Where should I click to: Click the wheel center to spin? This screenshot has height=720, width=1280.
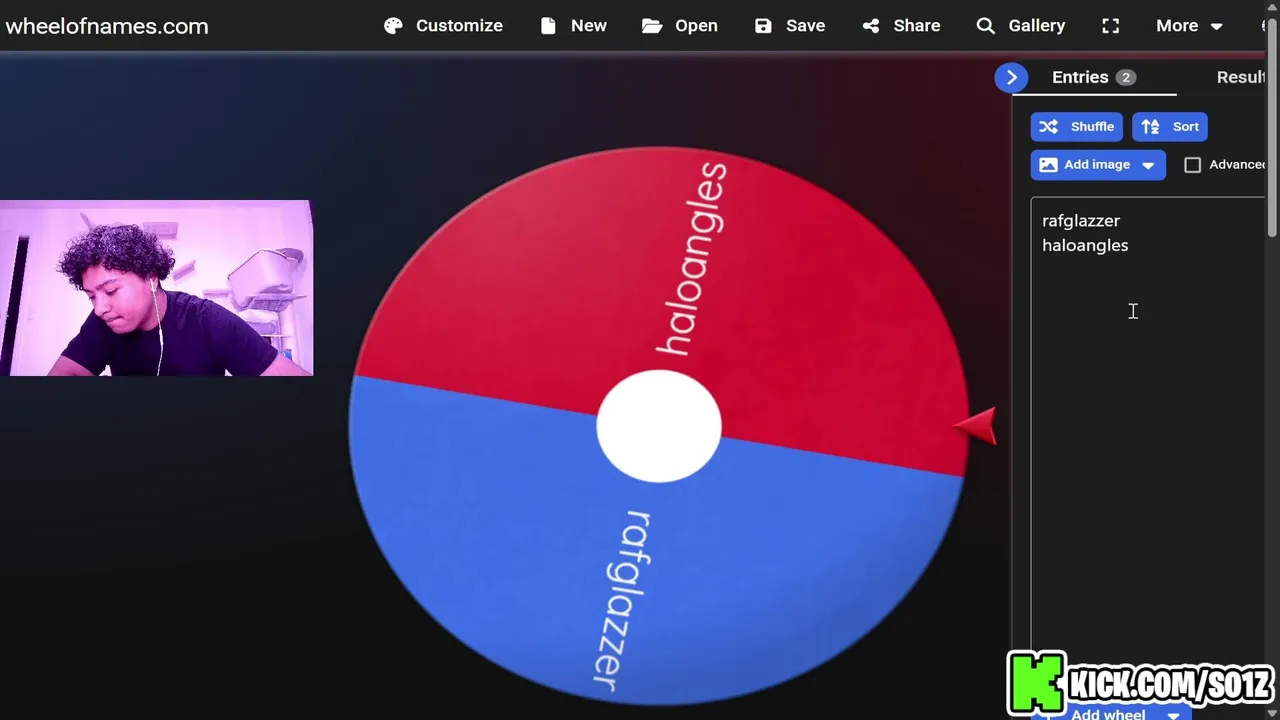pyautogui.click(x=659, y=427)
